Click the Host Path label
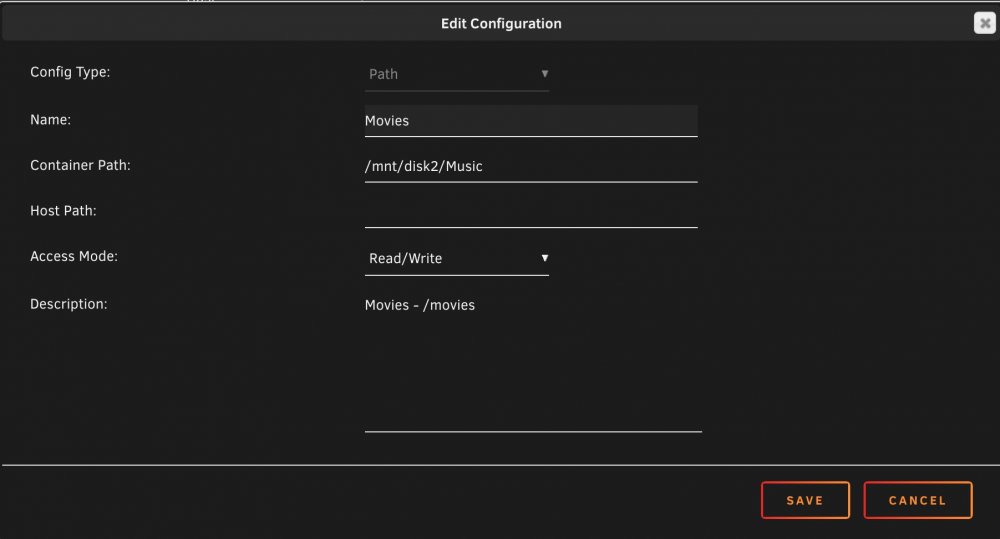 click(63, 210)
